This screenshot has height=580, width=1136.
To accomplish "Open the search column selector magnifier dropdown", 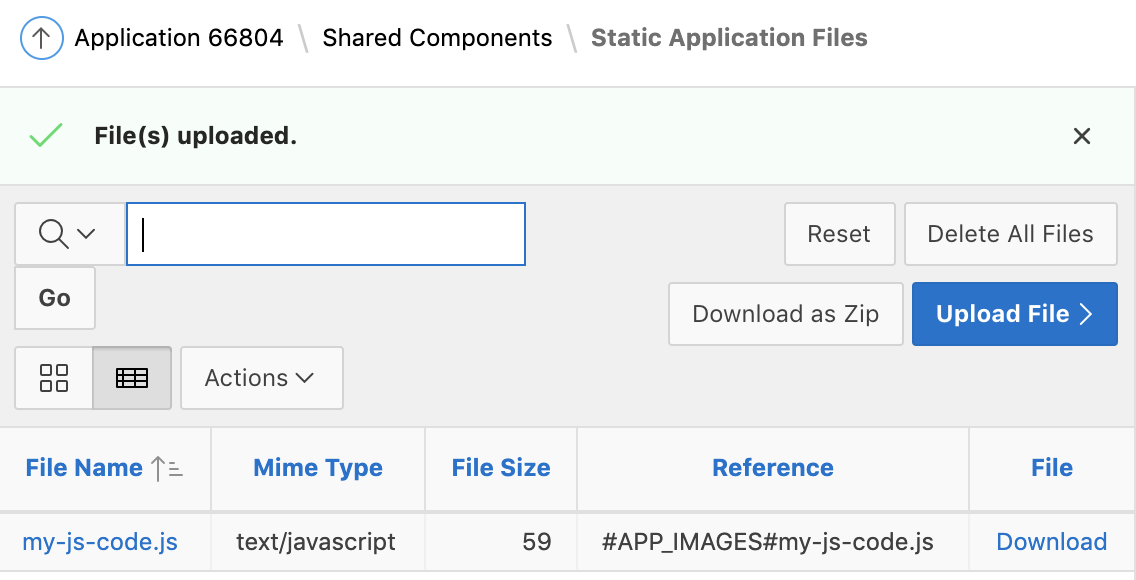I will click(68, 234).
